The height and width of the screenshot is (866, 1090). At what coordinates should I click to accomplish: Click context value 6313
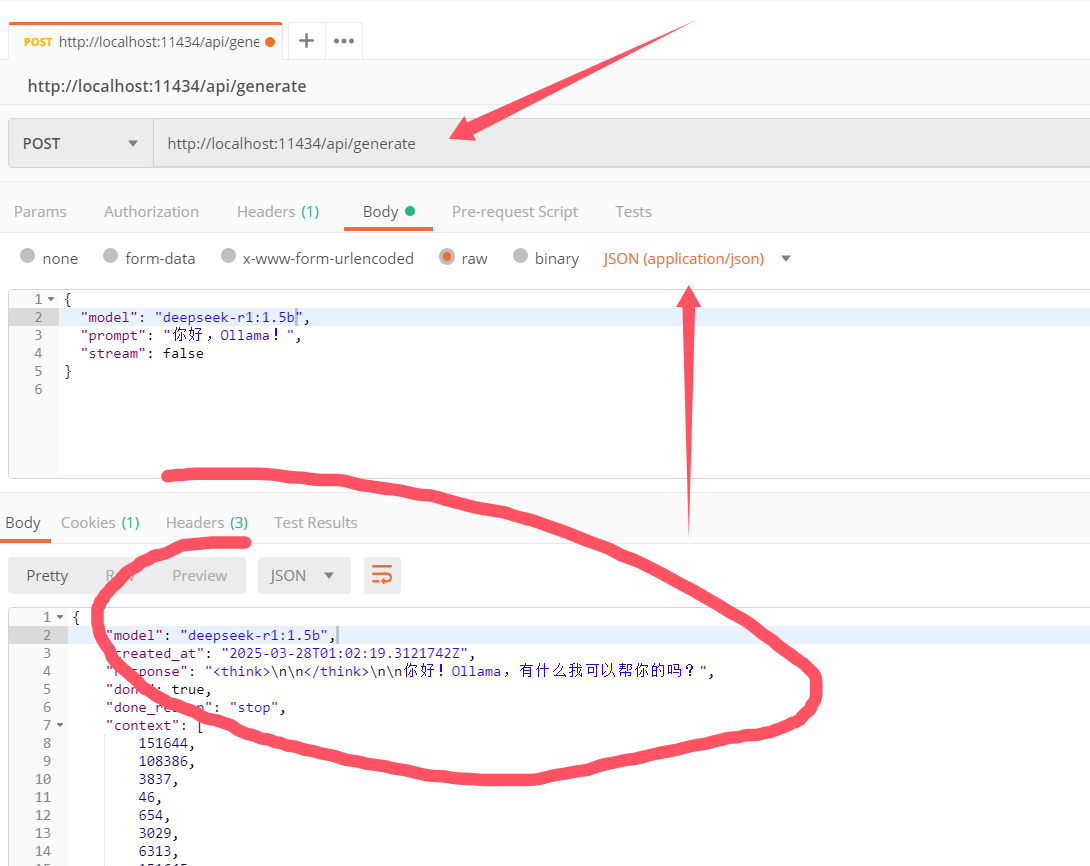[154, 851]
